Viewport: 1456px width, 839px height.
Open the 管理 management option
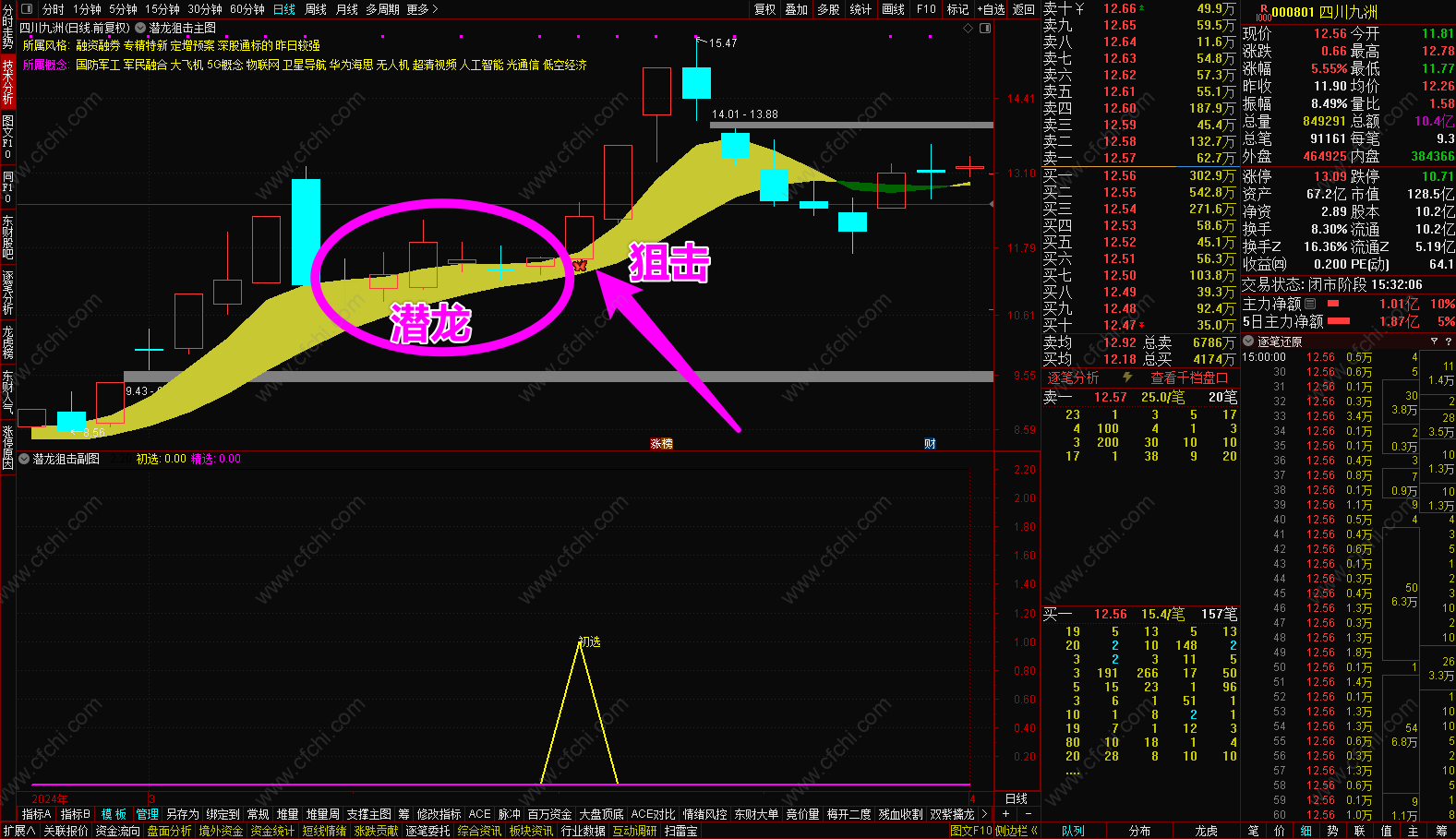click(148, 814)
